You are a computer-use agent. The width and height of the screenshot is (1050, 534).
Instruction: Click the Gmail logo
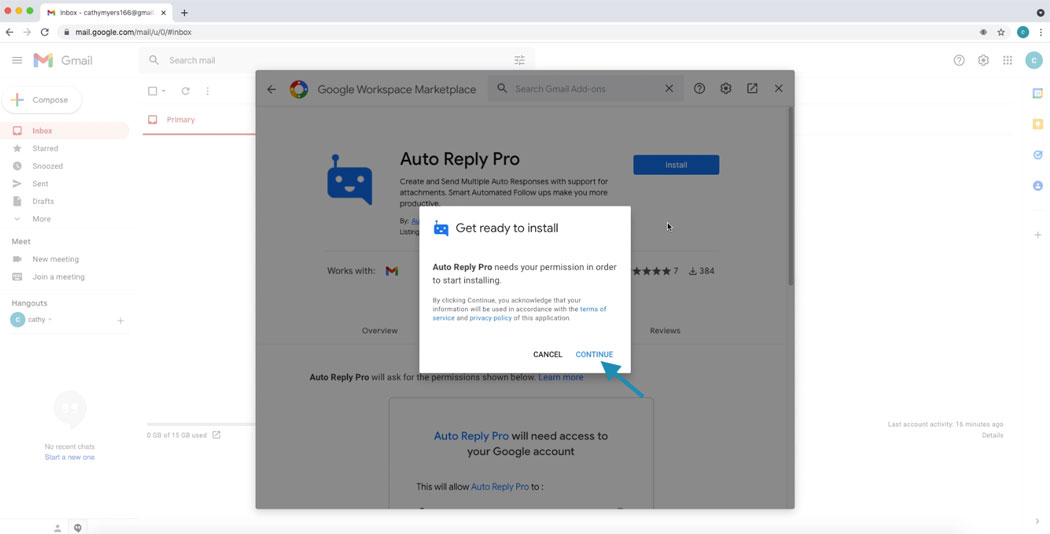tap(63, 60)
